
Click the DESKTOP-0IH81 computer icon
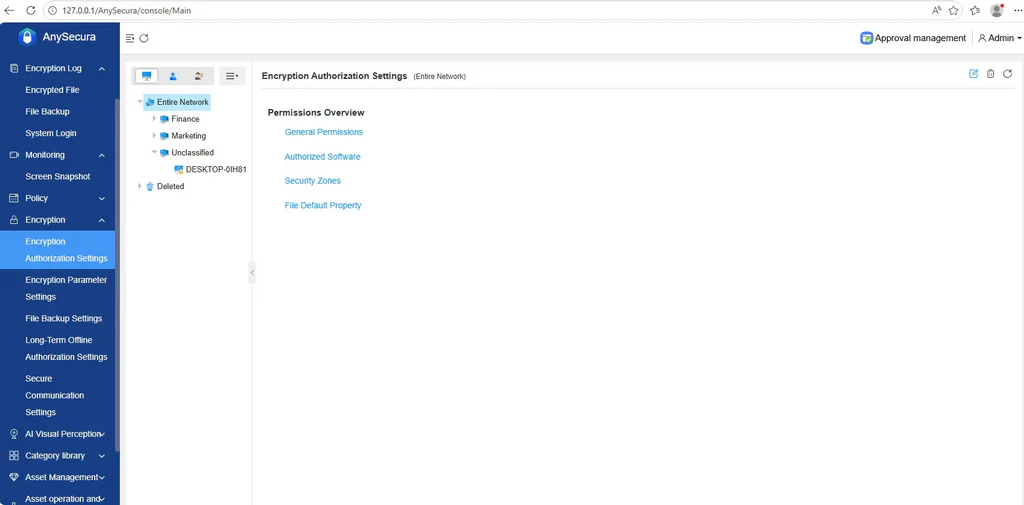pyautogui.click(x=178, y=169)
